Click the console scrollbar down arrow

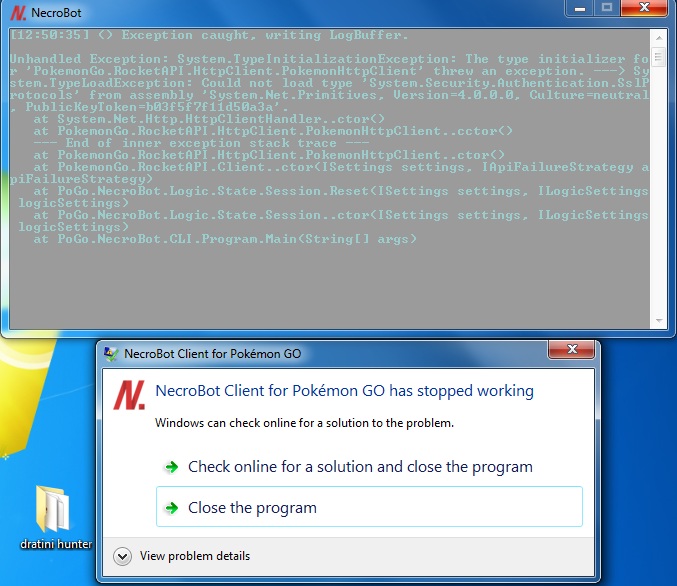click(x=659, y=320)
